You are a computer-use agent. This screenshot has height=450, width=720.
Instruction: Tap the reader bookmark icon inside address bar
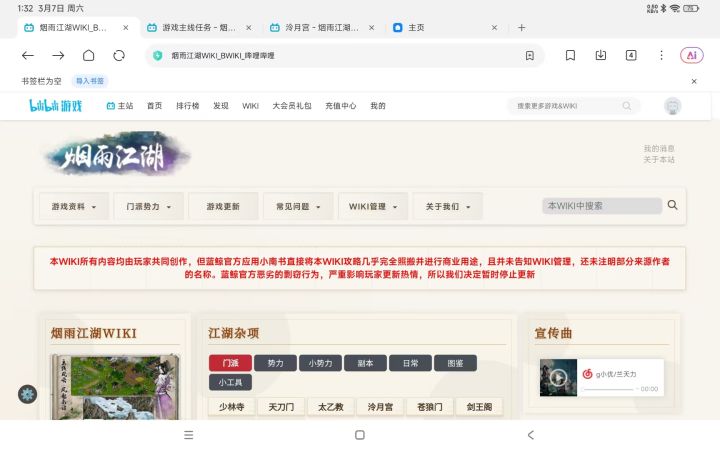529,56
